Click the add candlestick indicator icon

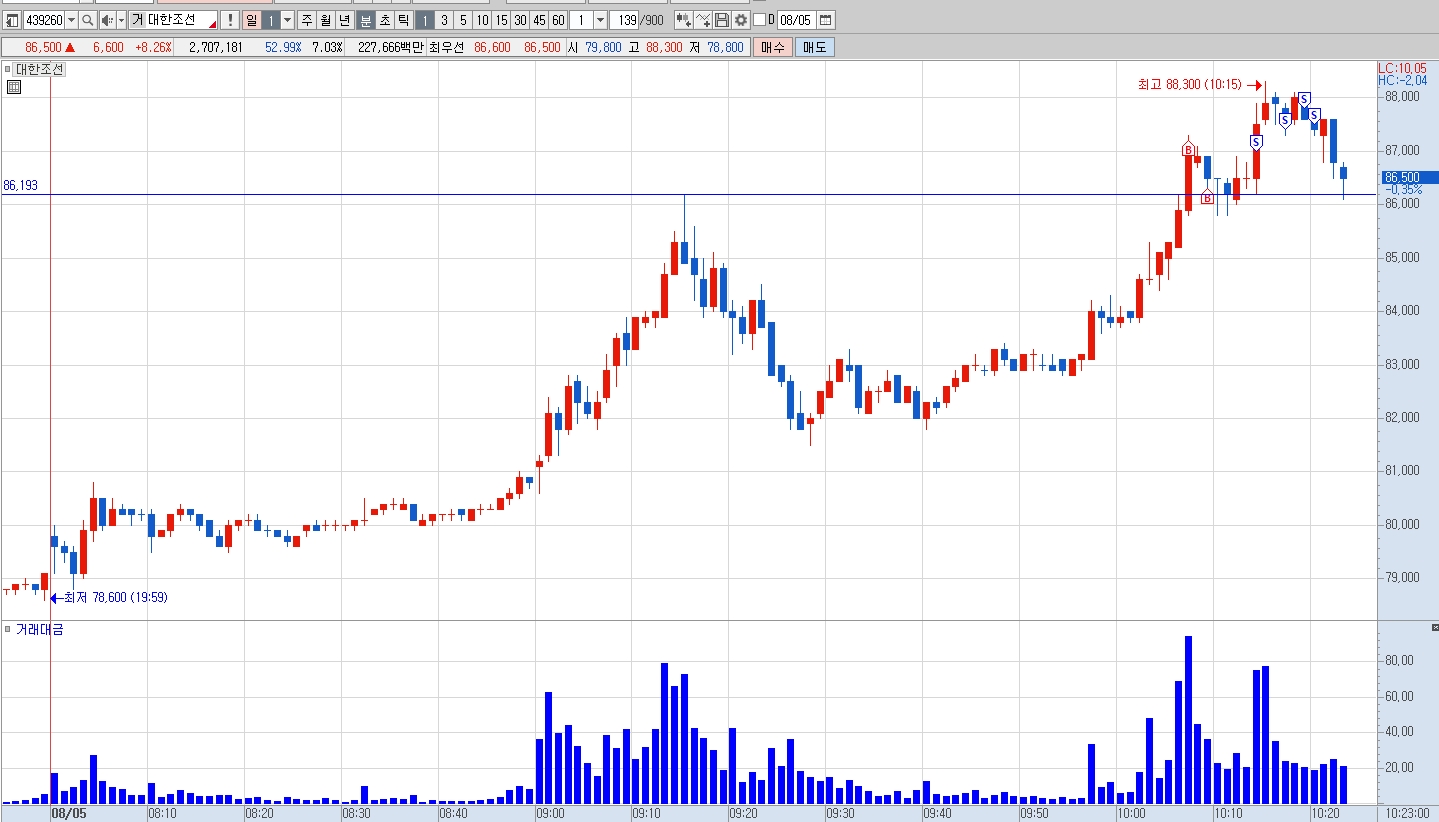pos(684,20)
